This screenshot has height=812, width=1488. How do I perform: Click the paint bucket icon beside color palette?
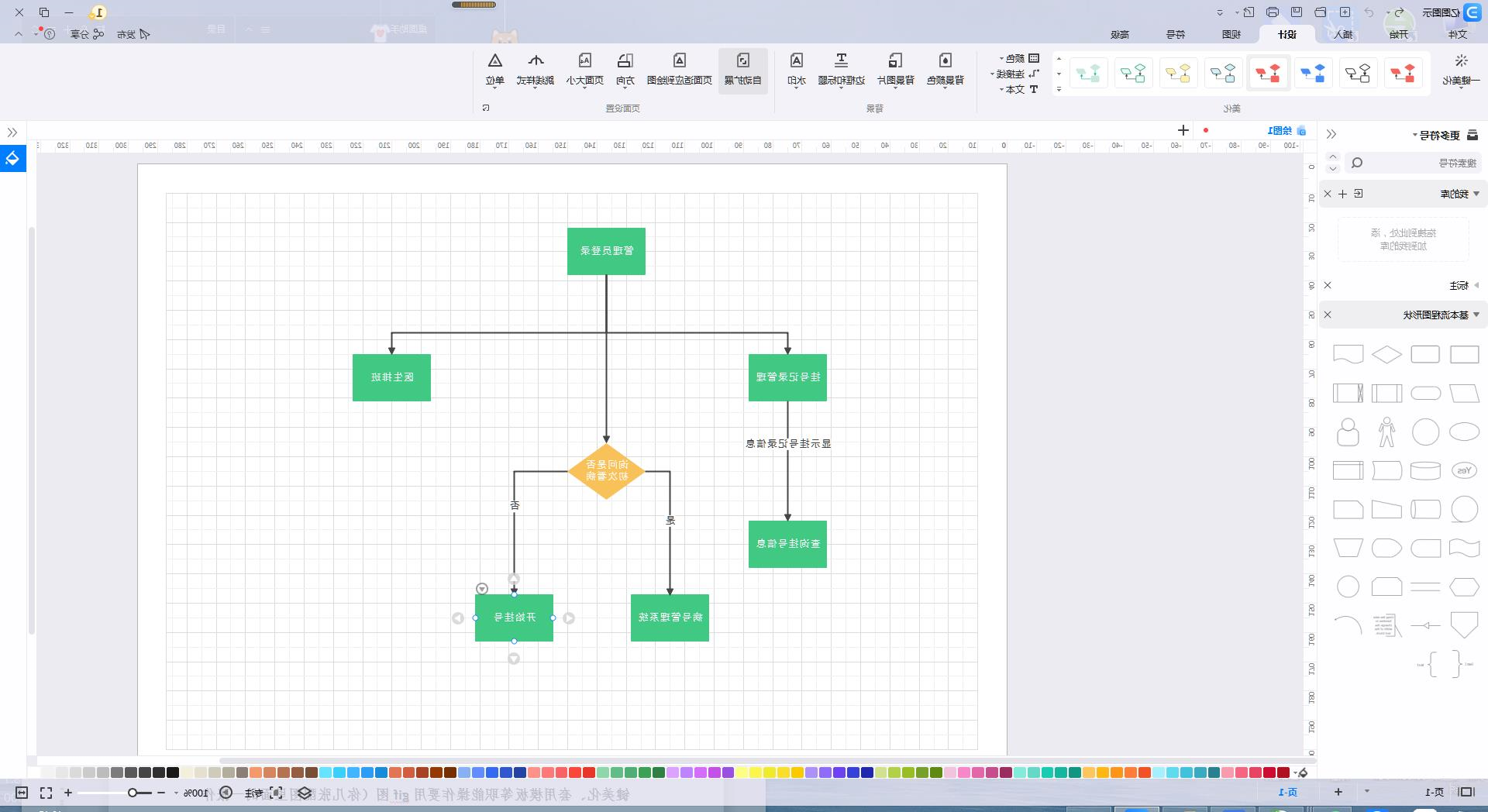click(1303, 772)
